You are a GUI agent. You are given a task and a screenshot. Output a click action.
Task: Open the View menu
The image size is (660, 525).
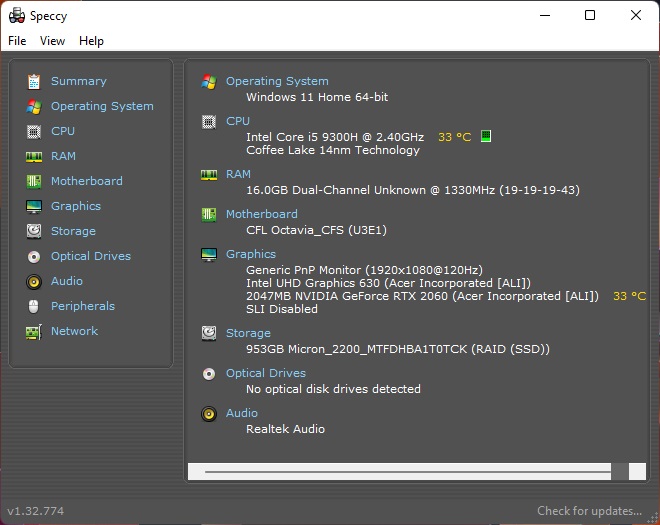coord(52,41)
